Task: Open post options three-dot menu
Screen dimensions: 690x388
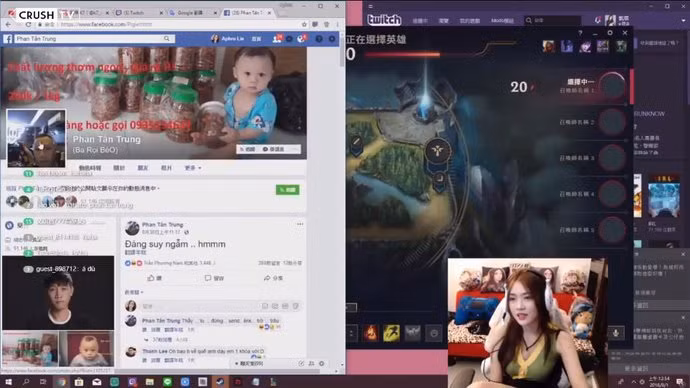Action: tap(300, 224)
